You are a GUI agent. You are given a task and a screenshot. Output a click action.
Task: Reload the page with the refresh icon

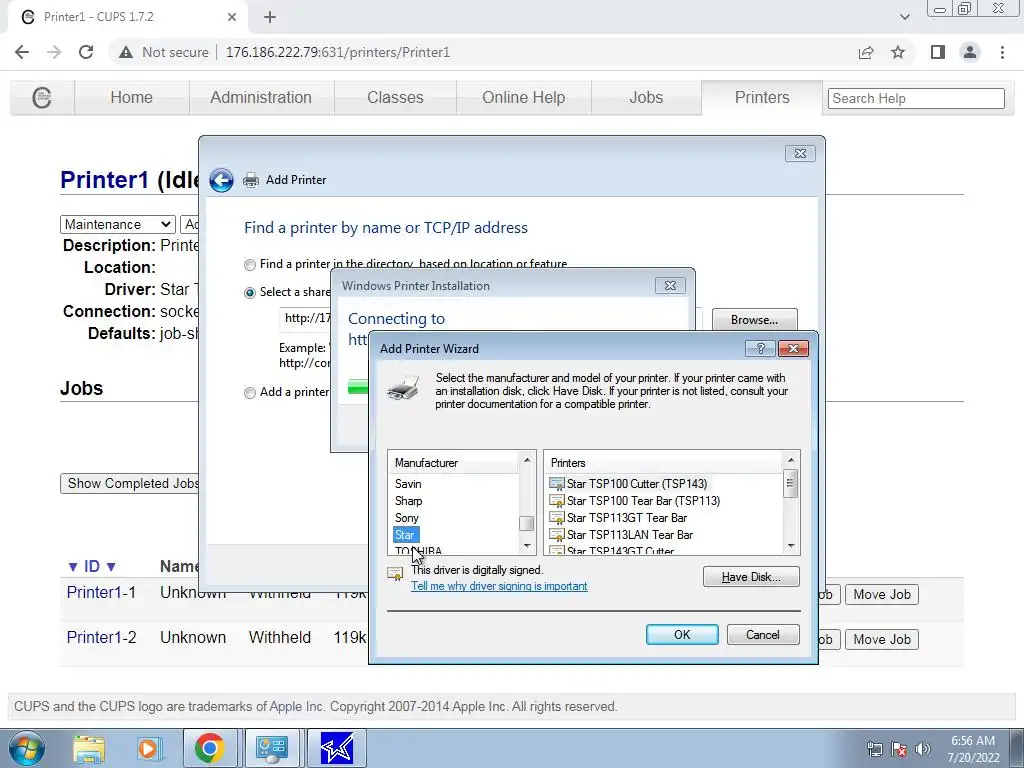pos(86,52)
